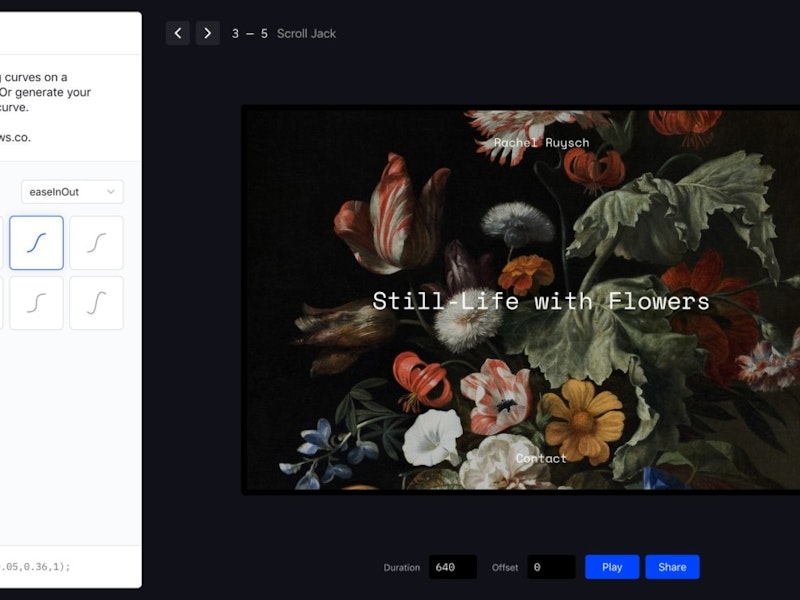Click the Play button
Viewport: 800px width, 600px height.
[612, 567]
